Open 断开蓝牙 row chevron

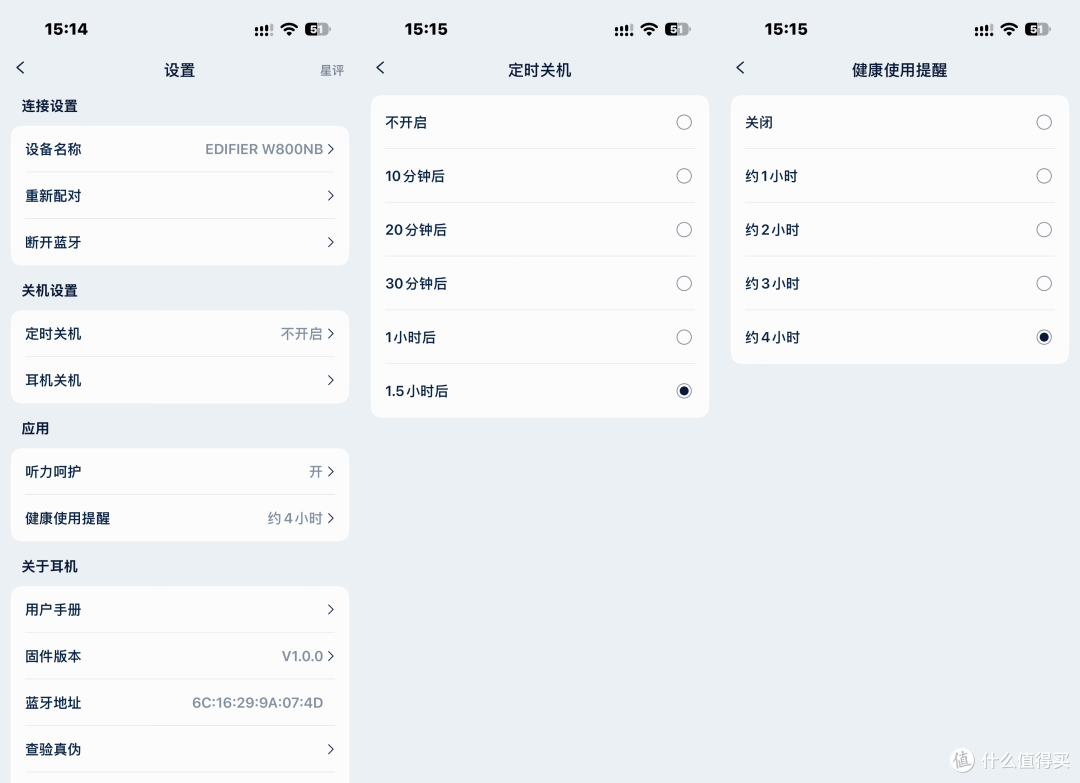(331, 242)
